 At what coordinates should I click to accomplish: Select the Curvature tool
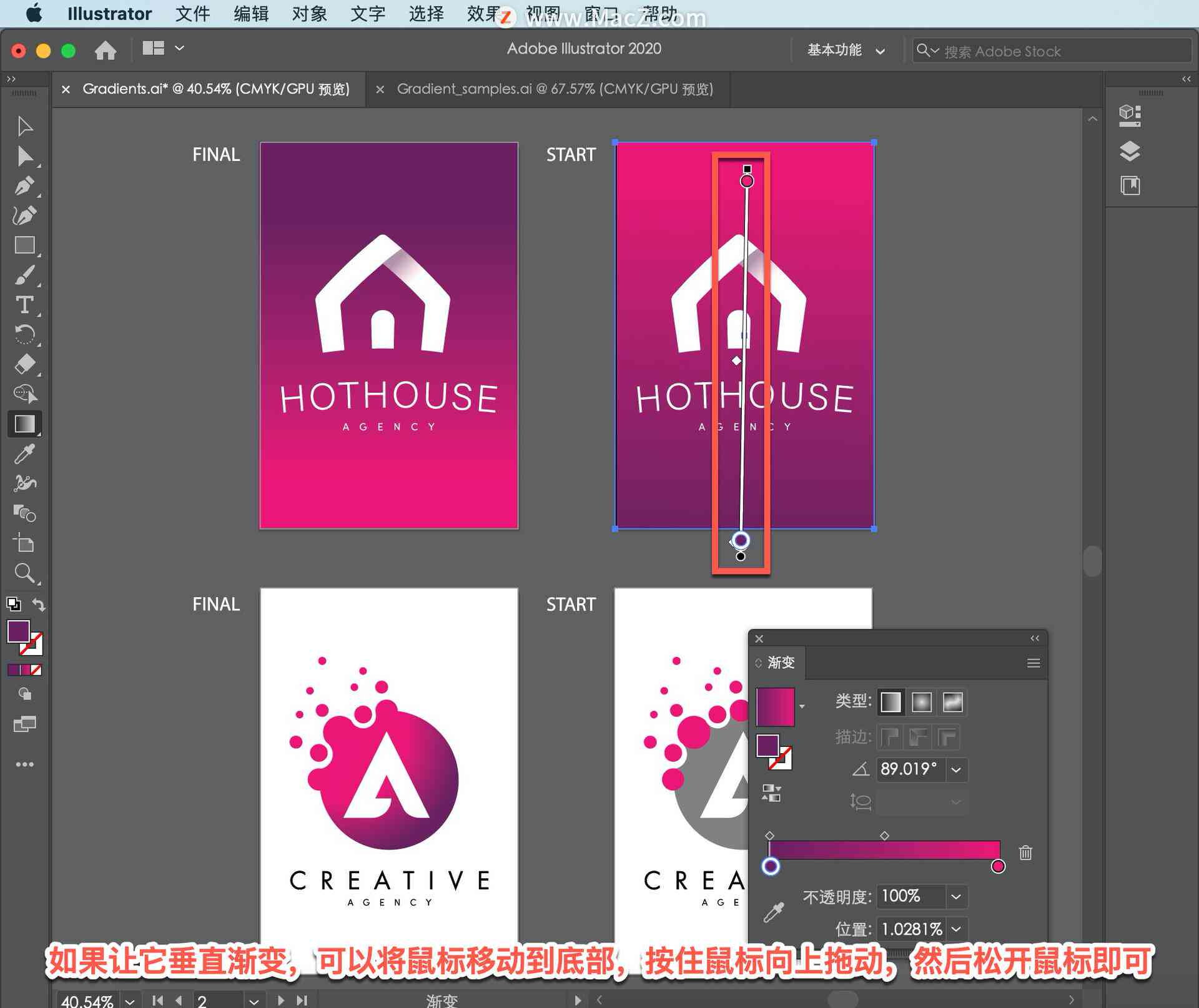point(24,215)
